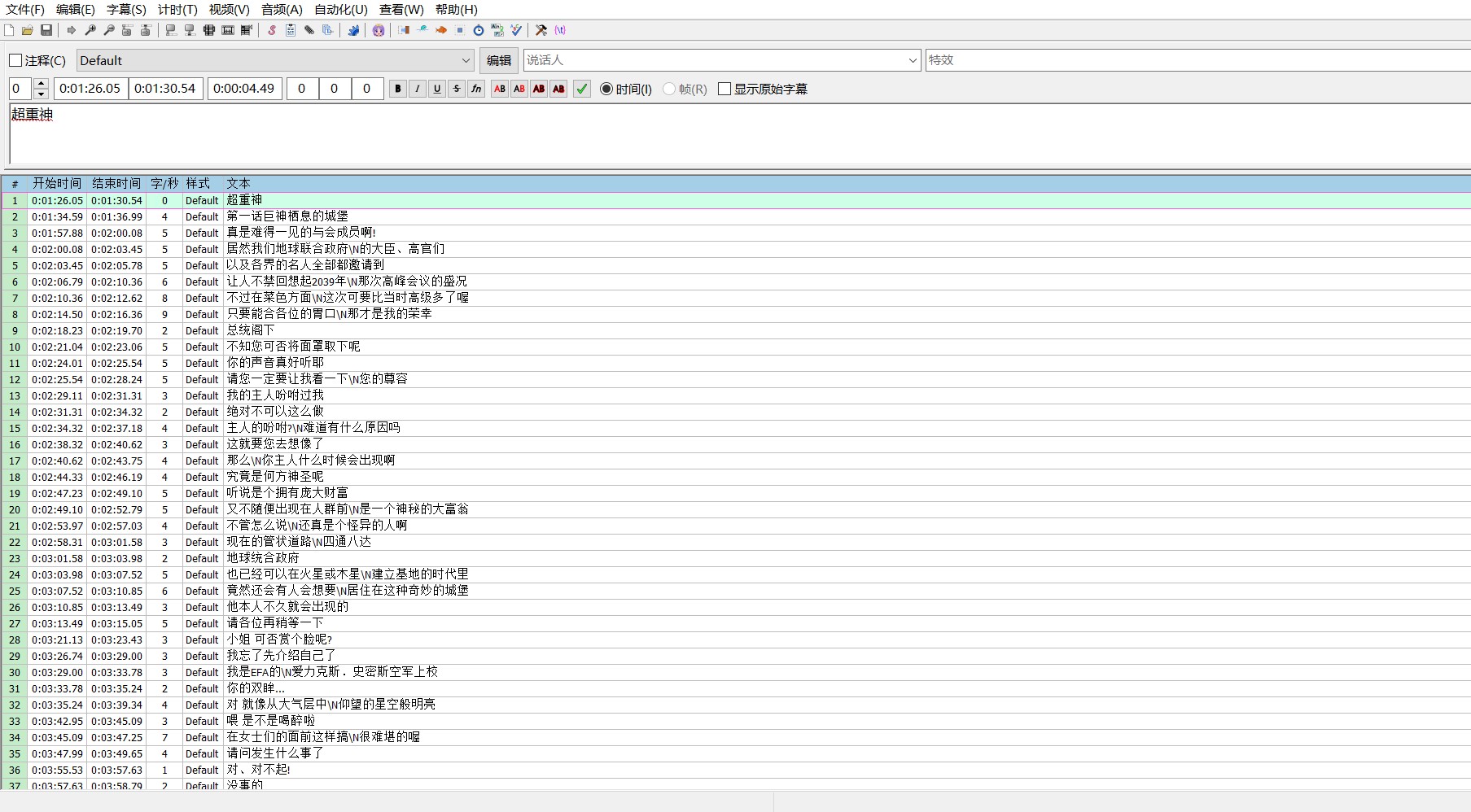
Task: Open the Attachments paperclip icon
Action: coord(309,30)
